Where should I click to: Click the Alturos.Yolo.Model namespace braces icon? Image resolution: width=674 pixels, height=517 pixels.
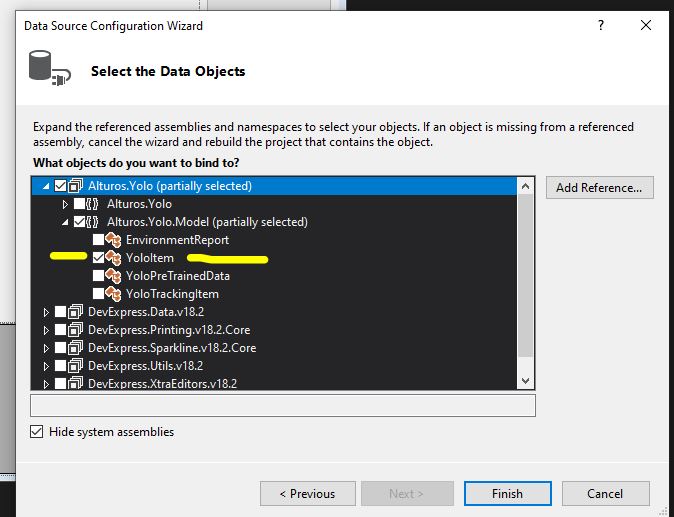point(92,222)
